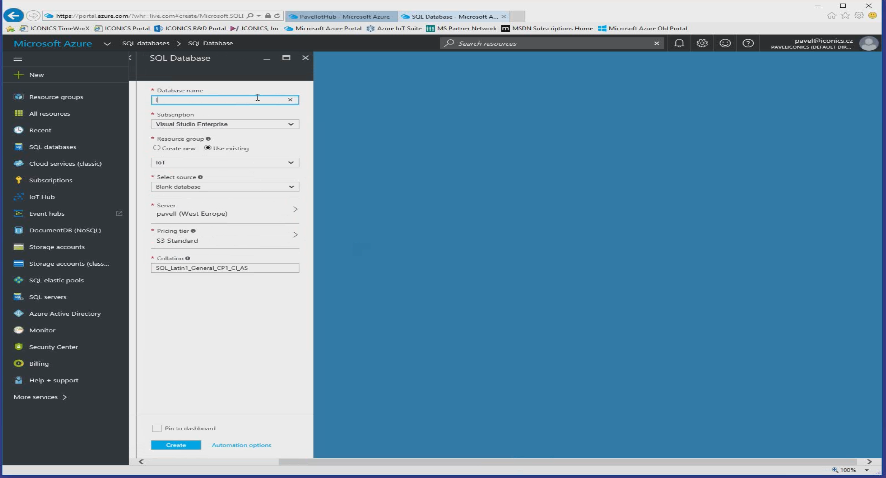Image resolution: width=886 pixels, height=478 pixels.
Task: Click the feedback smiley icon
Action: coord(725,44)
